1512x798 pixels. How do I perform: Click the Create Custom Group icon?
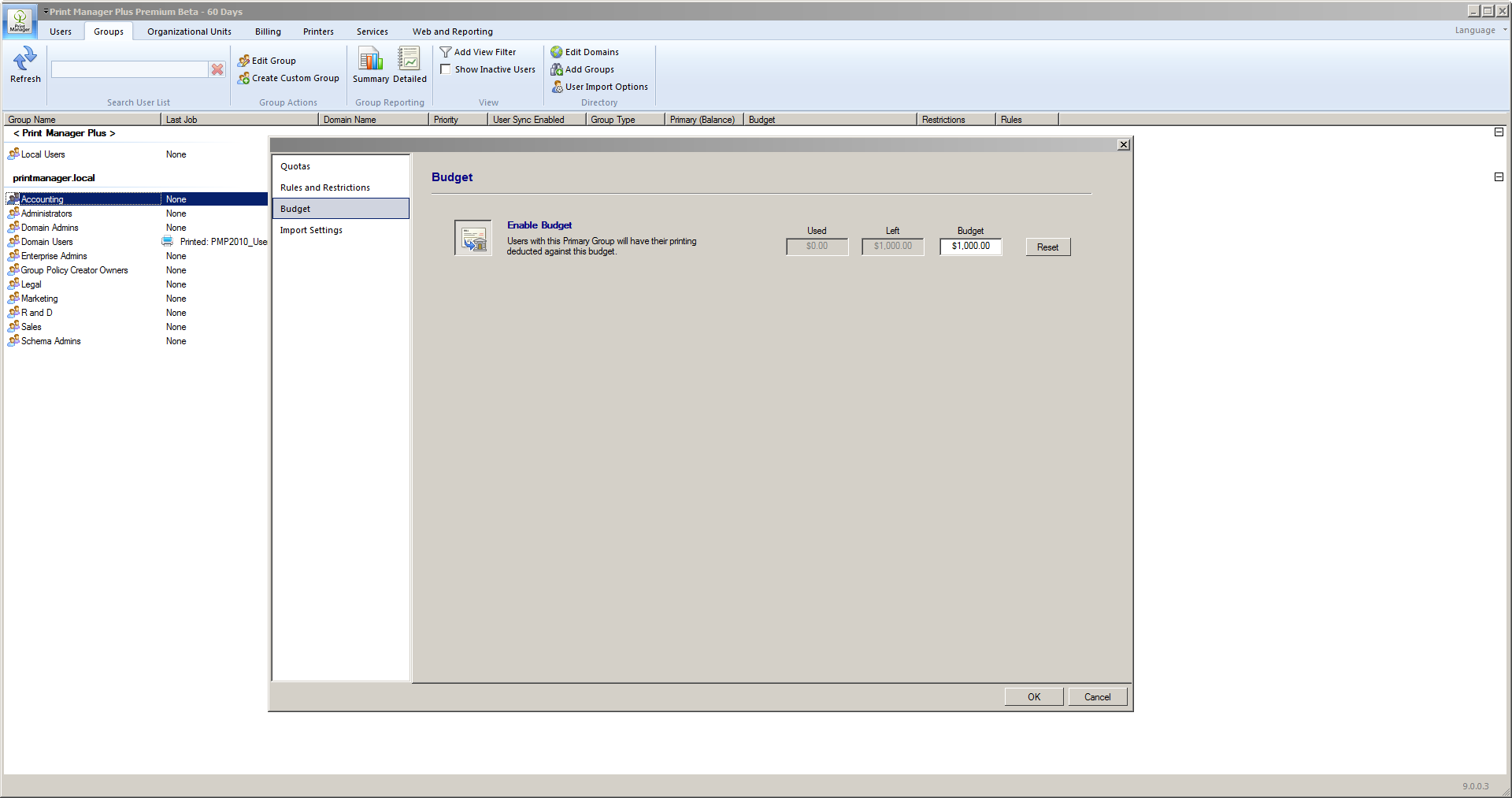tap(244, 78)
